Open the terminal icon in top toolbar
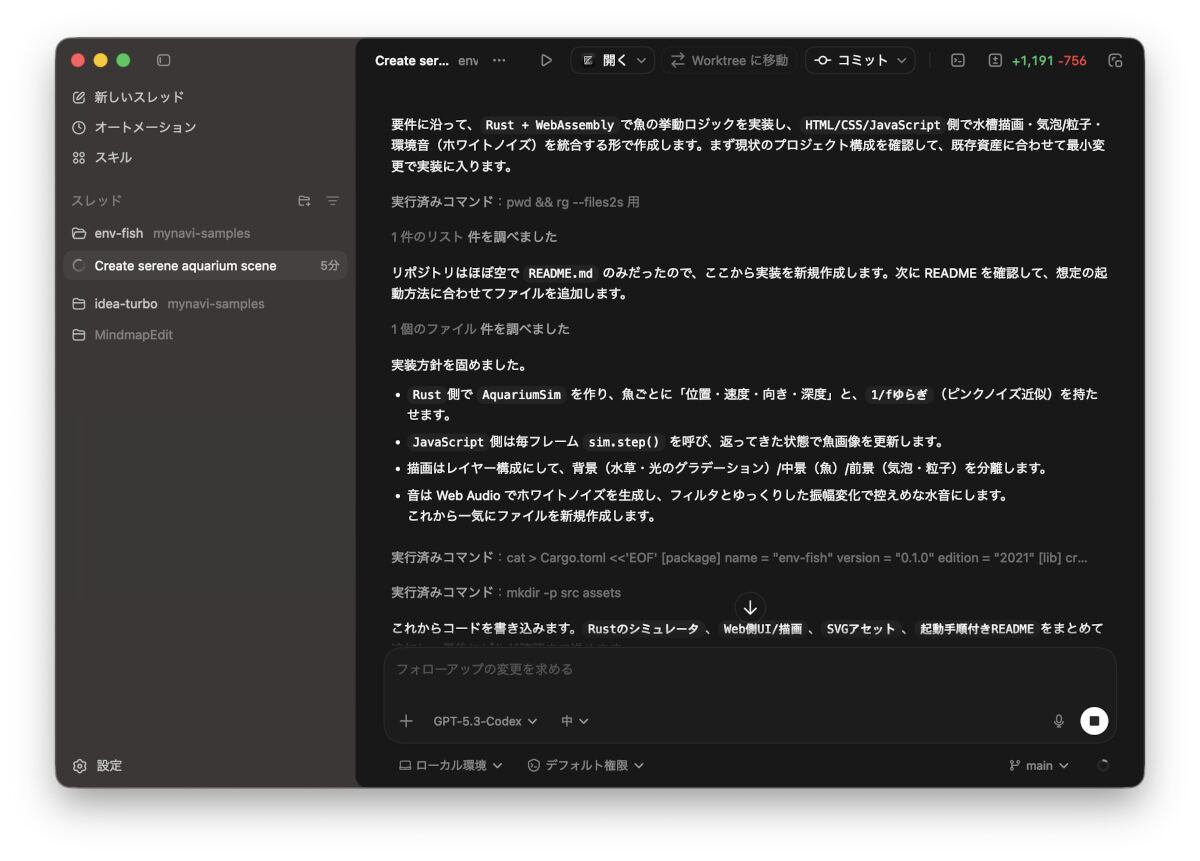This screenshot has width=1200, height=861. pyautogui.click(x=956, y=60)
